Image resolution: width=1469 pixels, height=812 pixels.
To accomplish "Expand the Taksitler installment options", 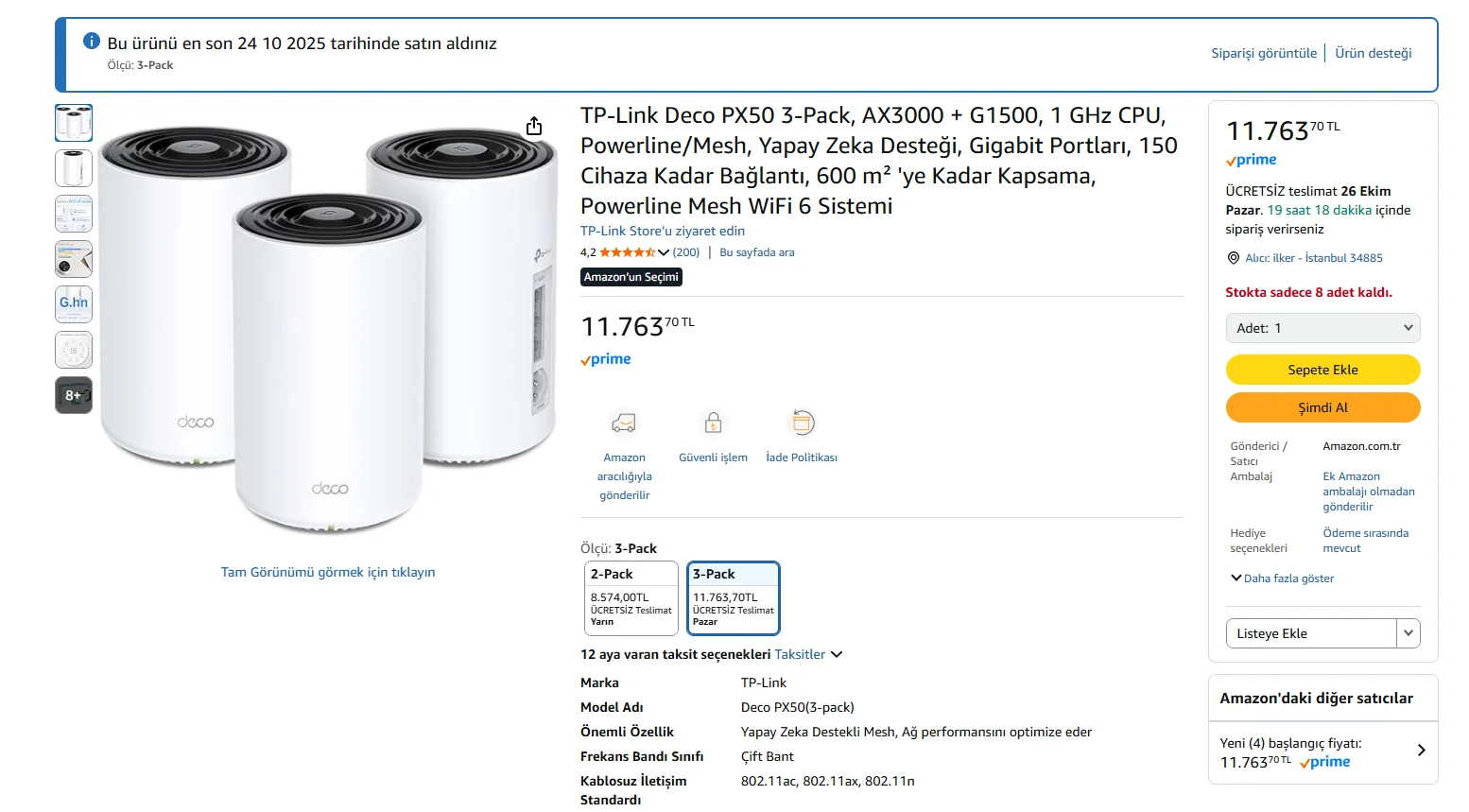I will 808,654.
